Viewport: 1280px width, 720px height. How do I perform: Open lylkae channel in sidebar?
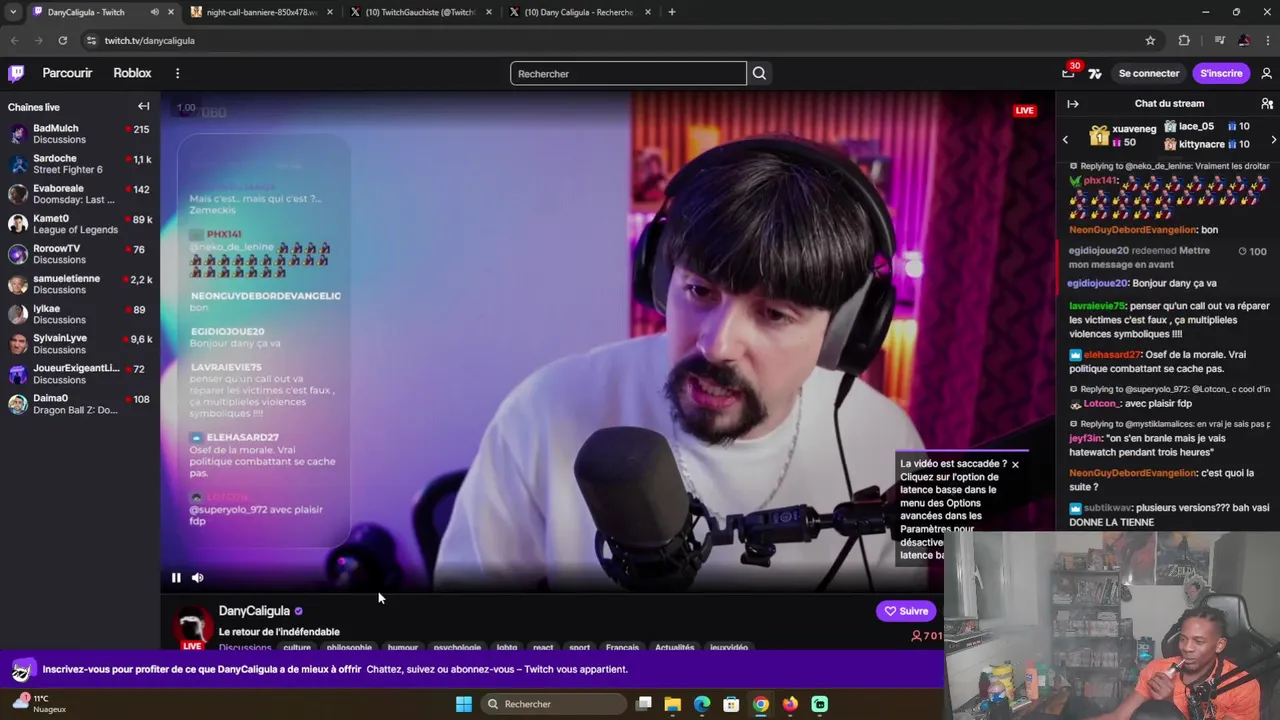click(79, 314)
